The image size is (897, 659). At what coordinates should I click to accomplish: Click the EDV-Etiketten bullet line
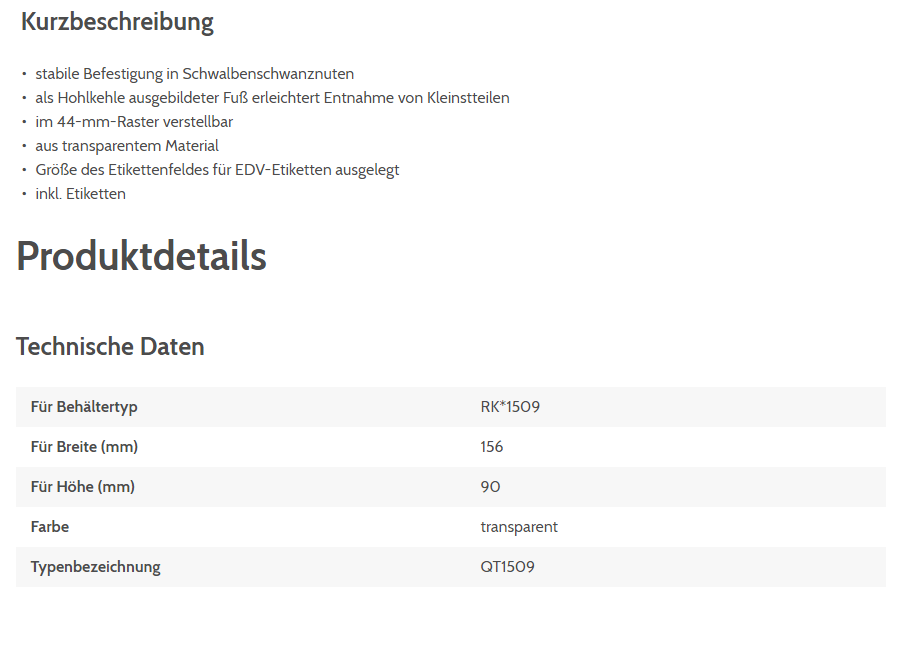[x=217, y=170]
